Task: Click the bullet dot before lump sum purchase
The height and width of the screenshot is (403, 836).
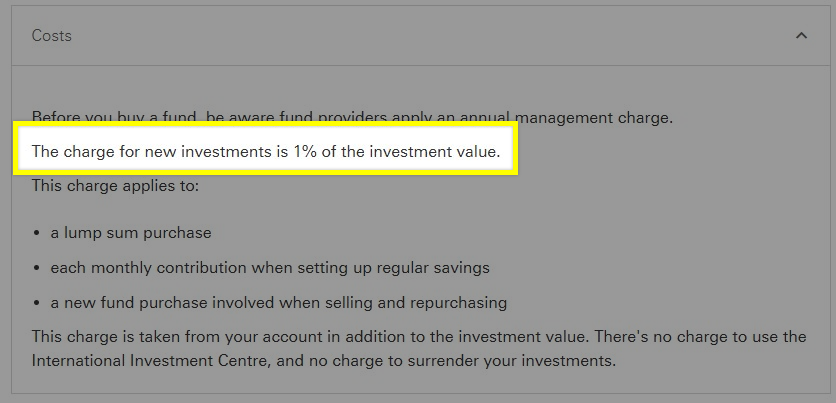Action: (37, 234)
